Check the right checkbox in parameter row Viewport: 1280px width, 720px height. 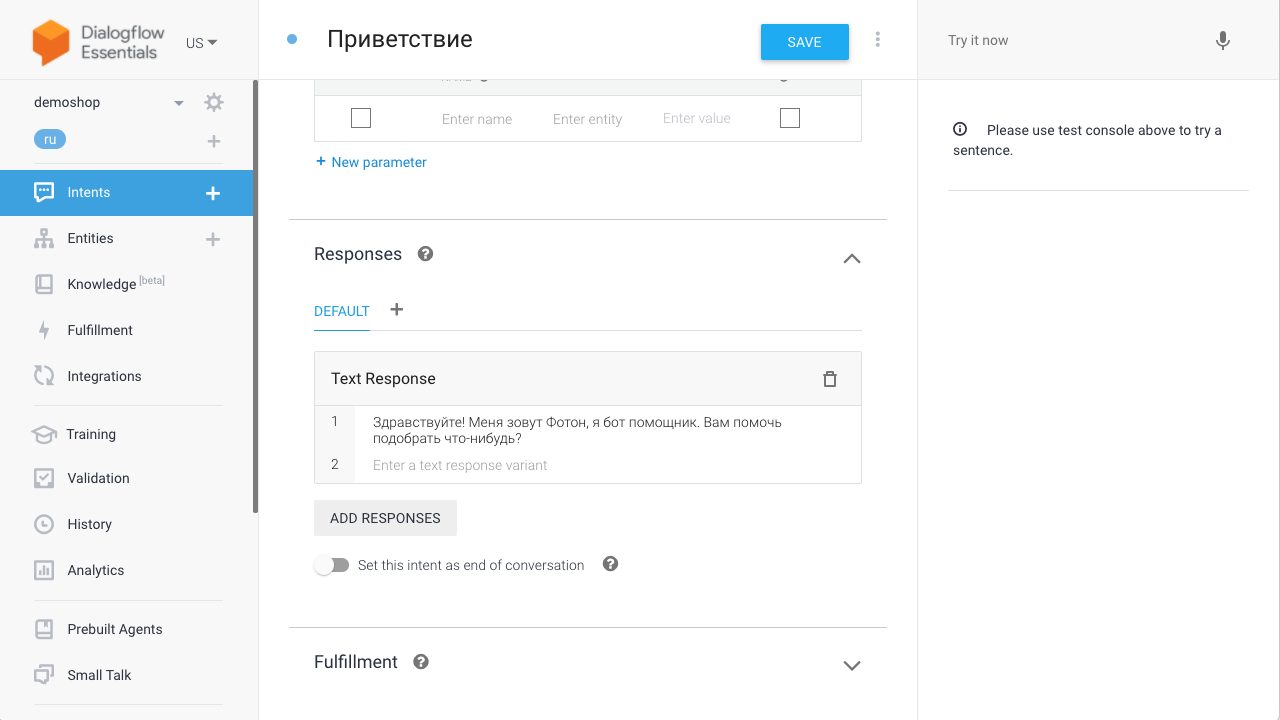[x=790, y=118]
